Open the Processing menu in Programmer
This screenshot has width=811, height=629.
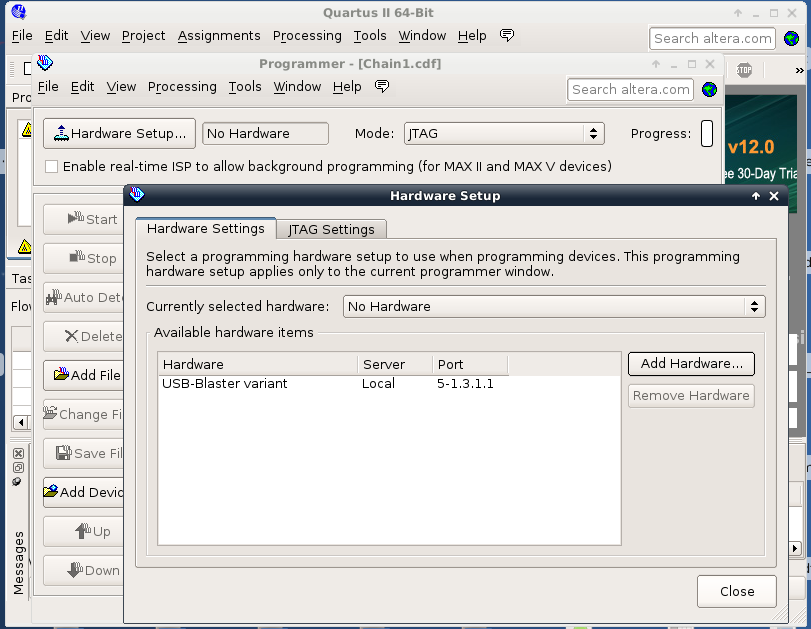point(182,87)
